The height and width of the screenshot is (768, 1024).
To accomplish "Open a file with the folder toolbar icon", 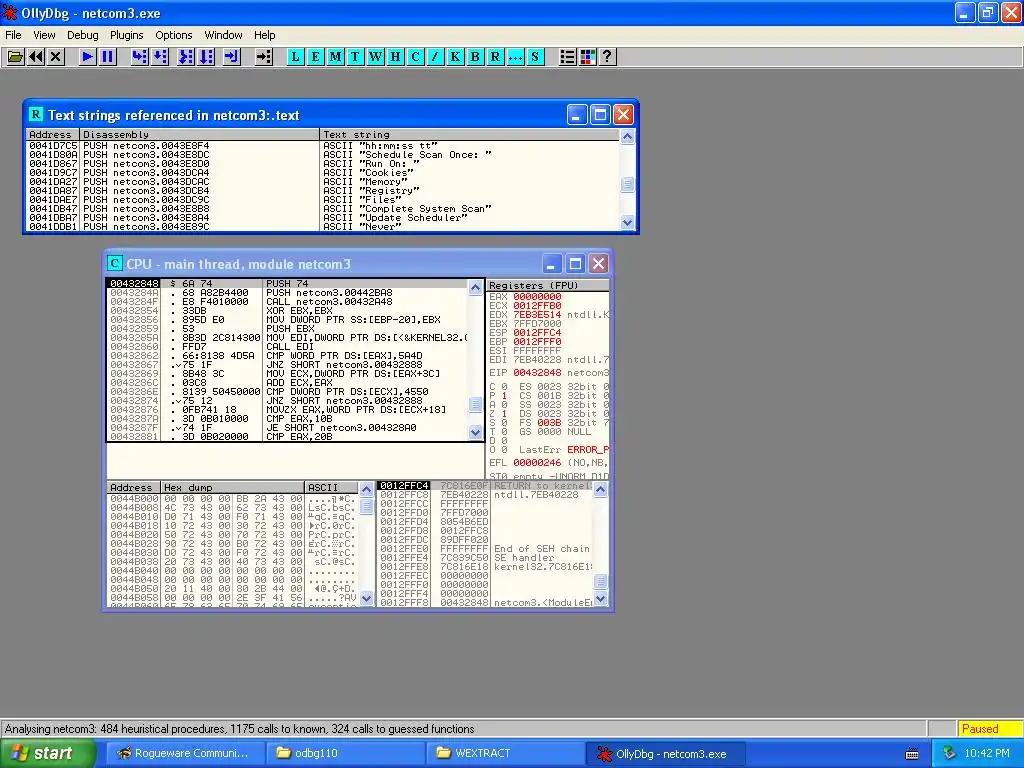I will pos(15,57).
